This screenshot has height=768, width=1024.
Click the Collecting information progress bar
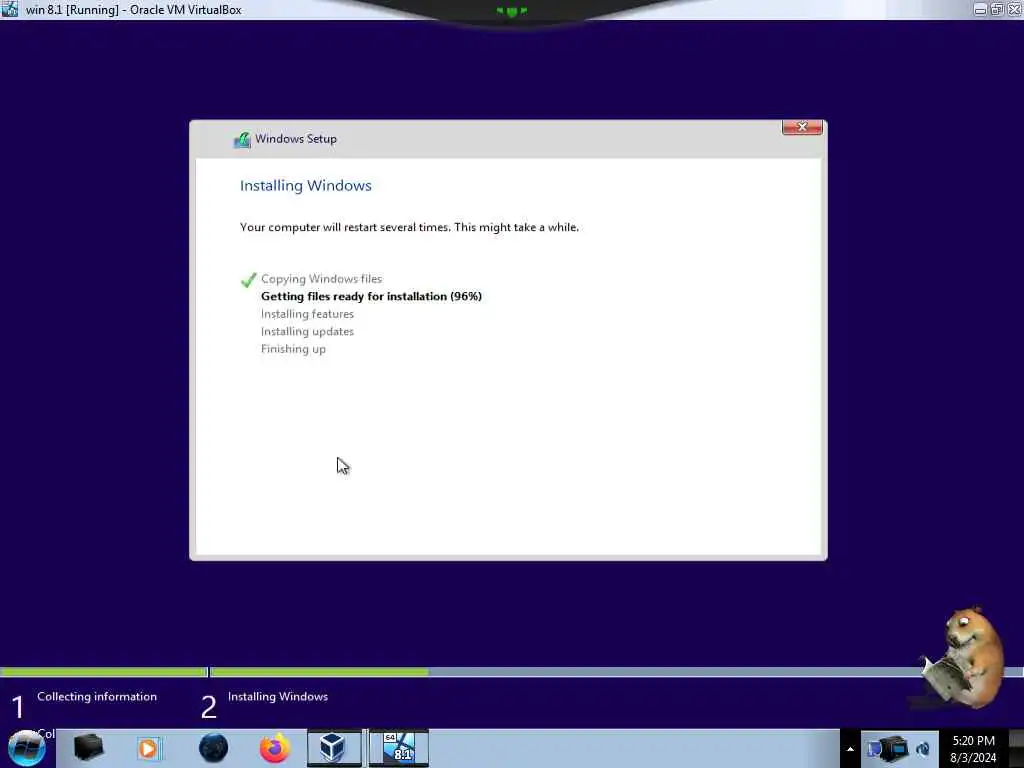tap(103, 672)
